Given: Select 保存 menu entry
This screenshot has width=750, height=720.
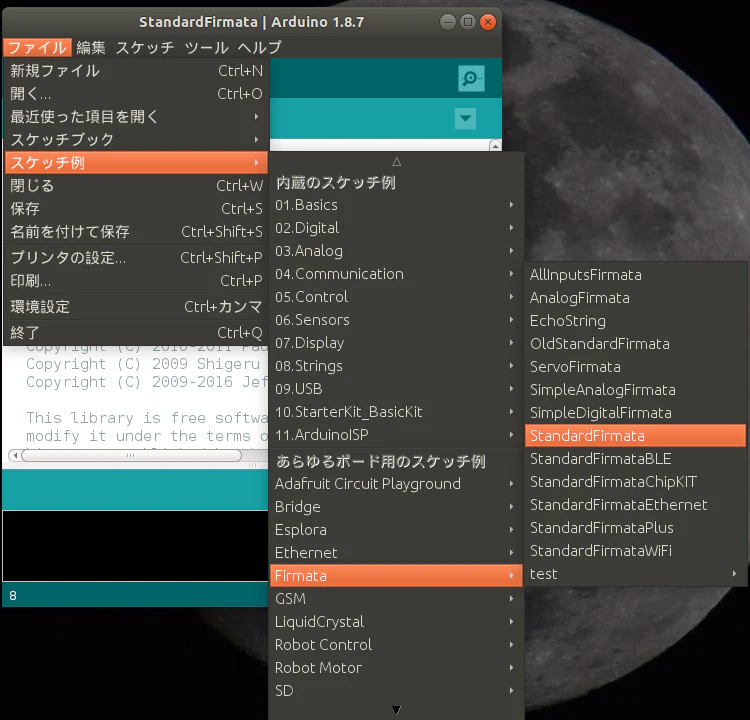Looking at the screenshot, I should click(x=136, y=209).
